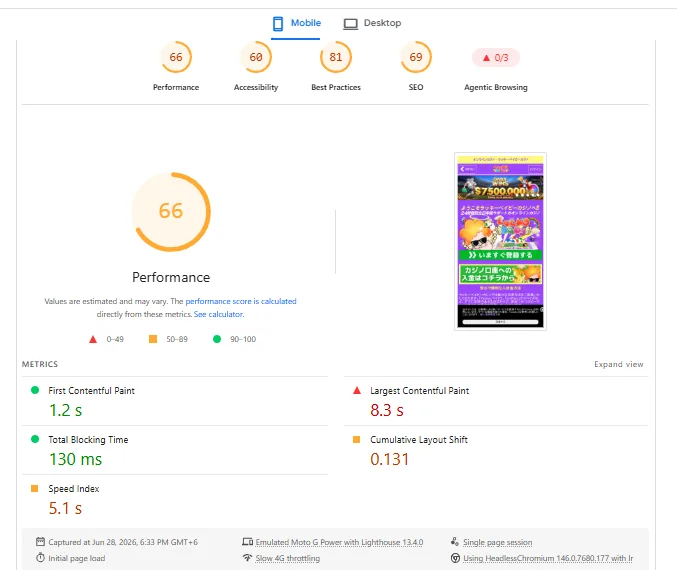
Task: Click the Initial page load text
Action: 77,558
